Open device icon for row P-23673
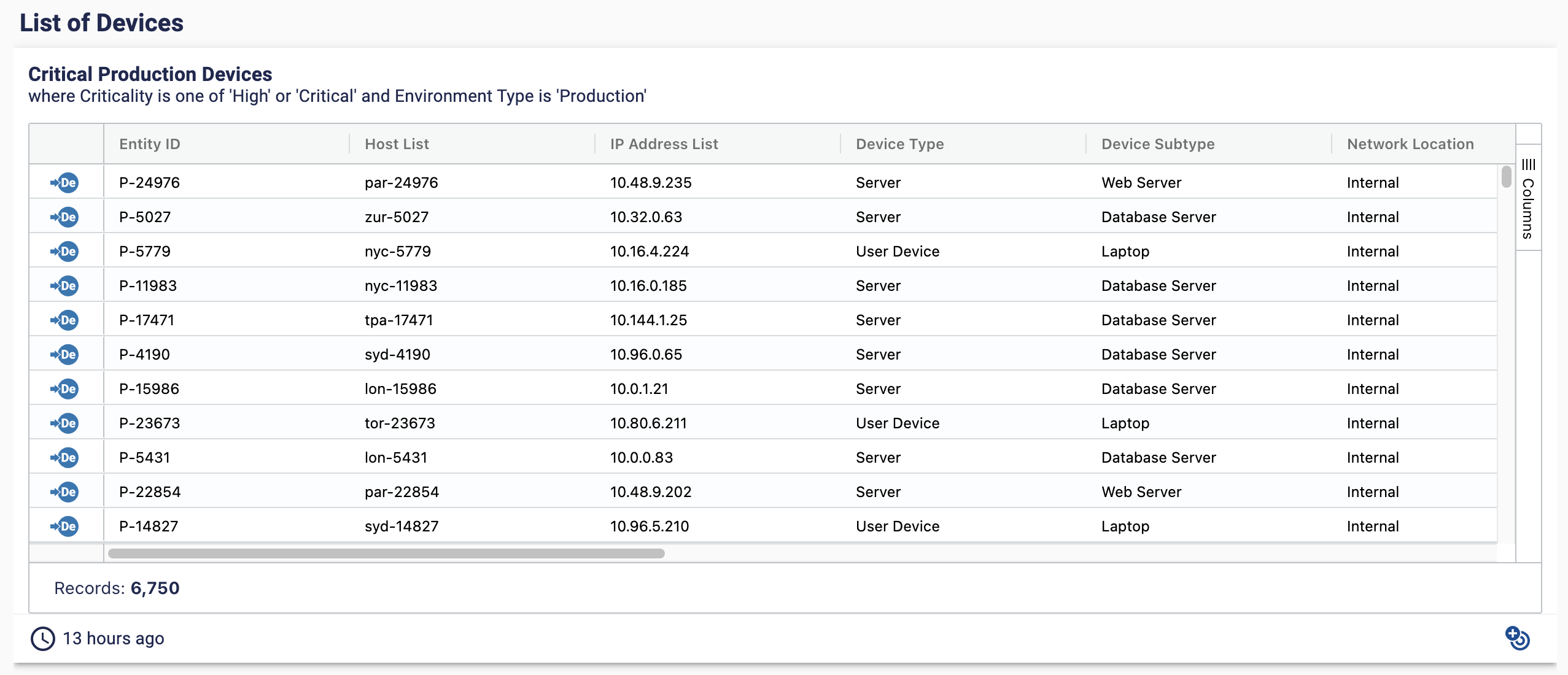Screen dimensions: 1568x675 click(x=64, y=423)
